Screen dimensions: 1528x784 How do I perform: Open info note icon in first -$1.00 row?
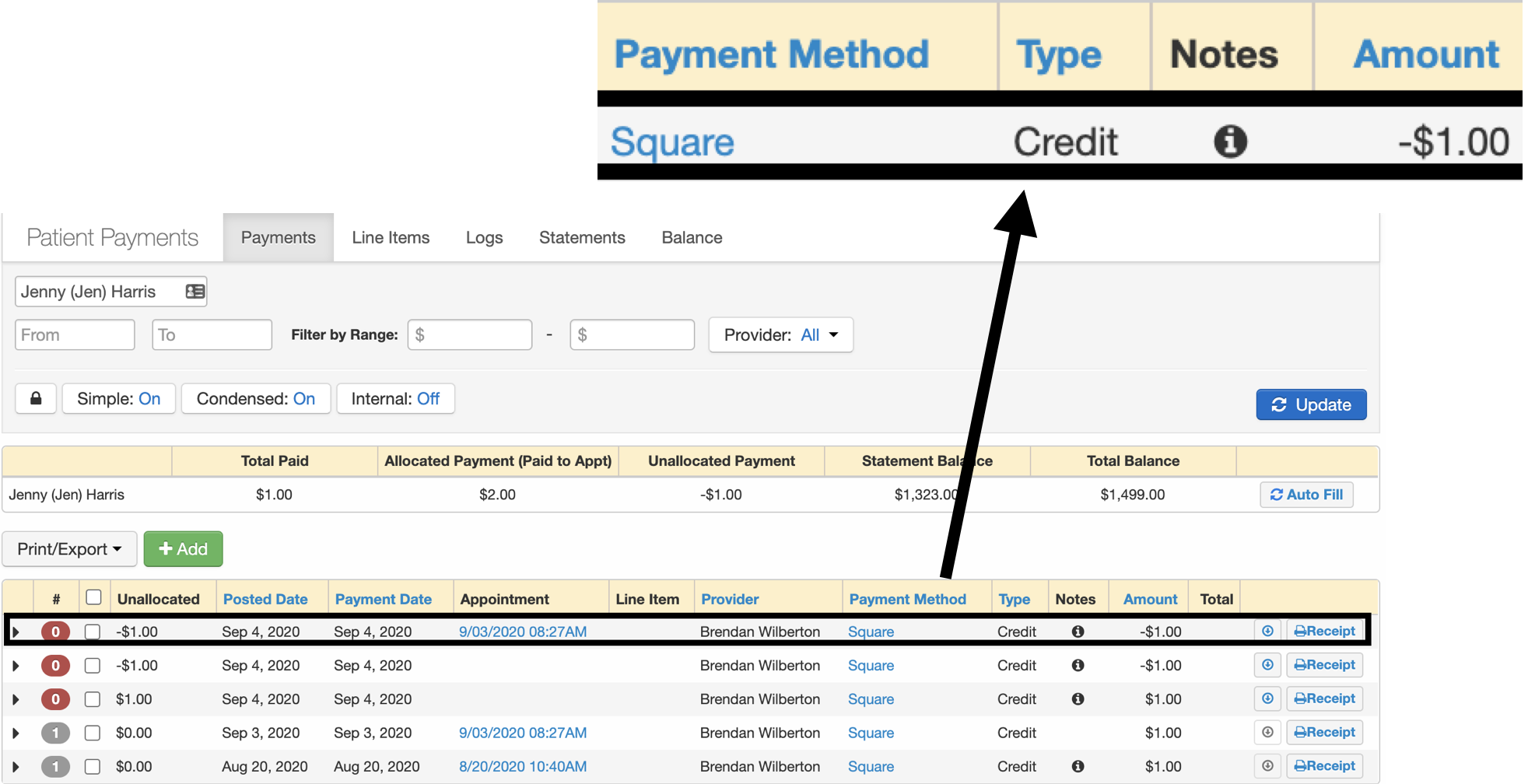point(1078,632)
